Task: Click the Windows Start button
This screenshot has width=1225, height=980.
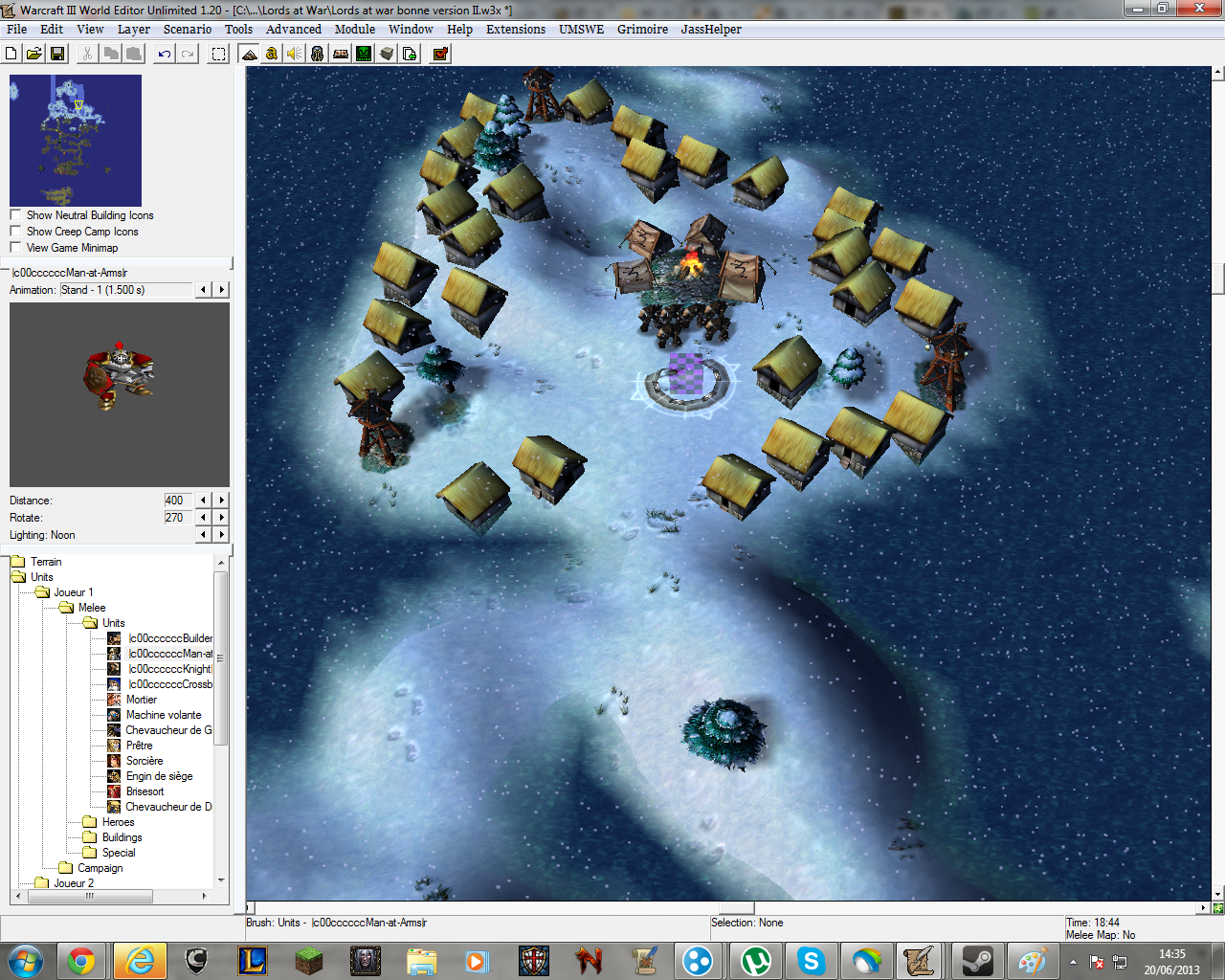Action: pos(26,961)
